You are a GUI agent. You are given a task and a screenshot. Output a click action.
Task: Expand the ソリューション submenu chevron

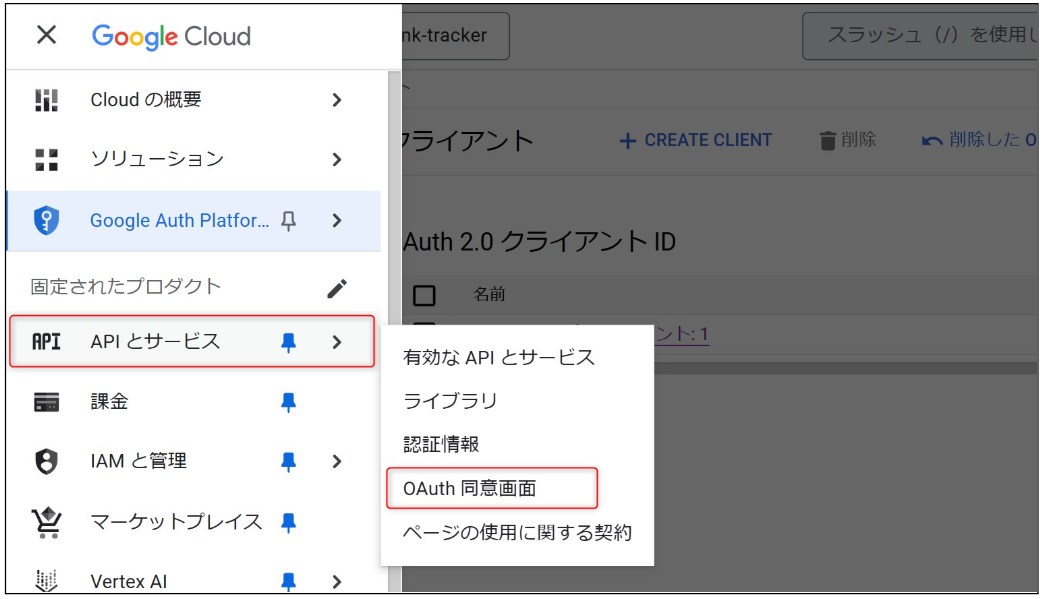click(337, 159)
